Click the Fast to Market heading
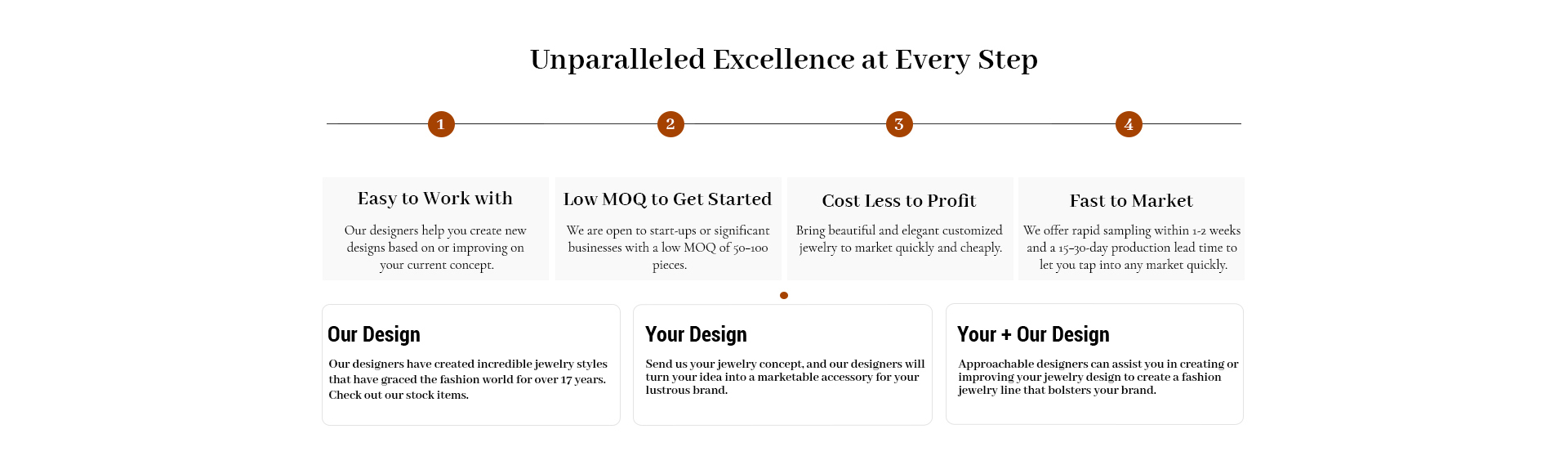 (1131, 201)
